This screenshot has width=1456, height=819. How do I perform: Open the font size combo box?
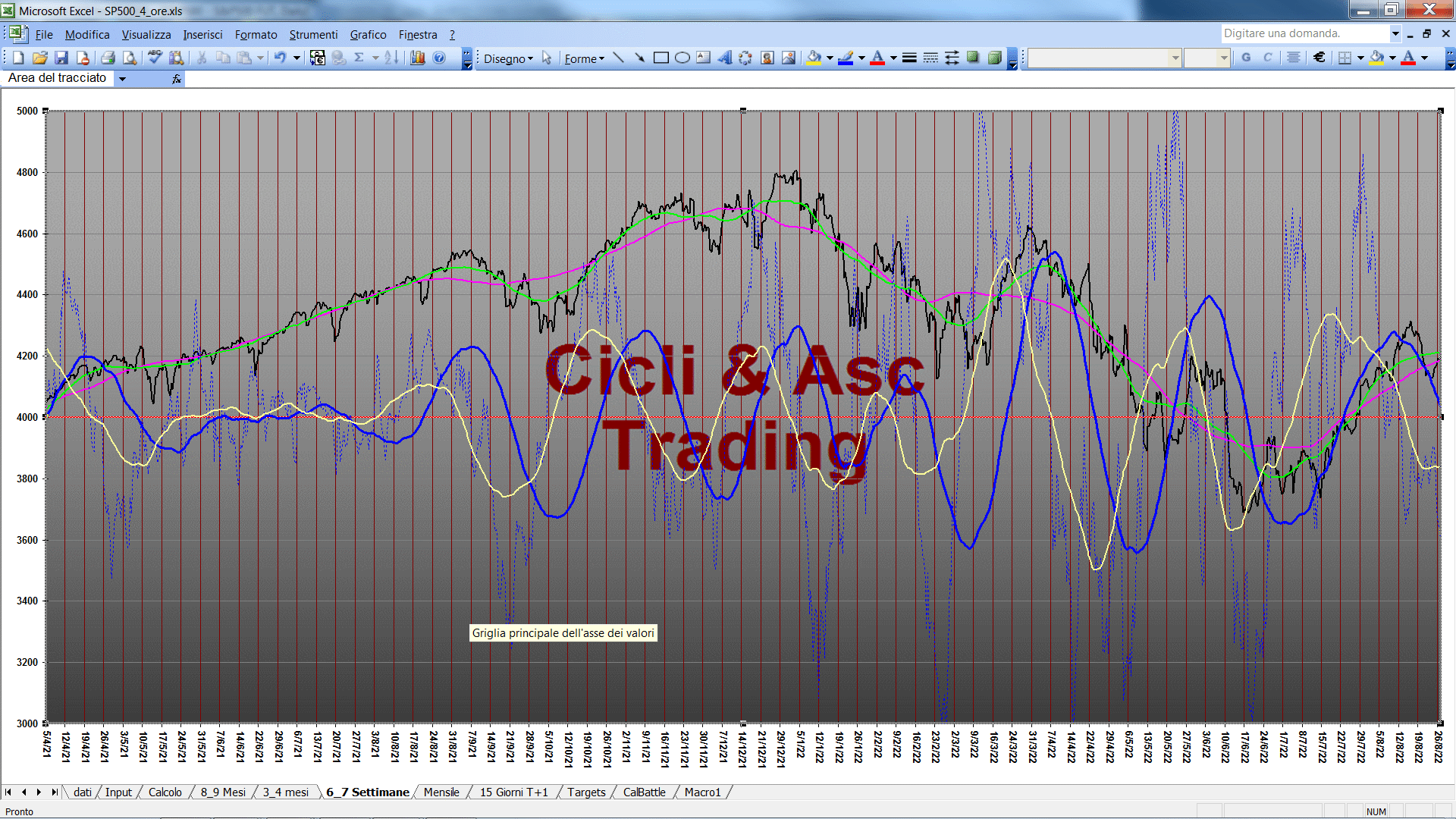[1207, 58]
